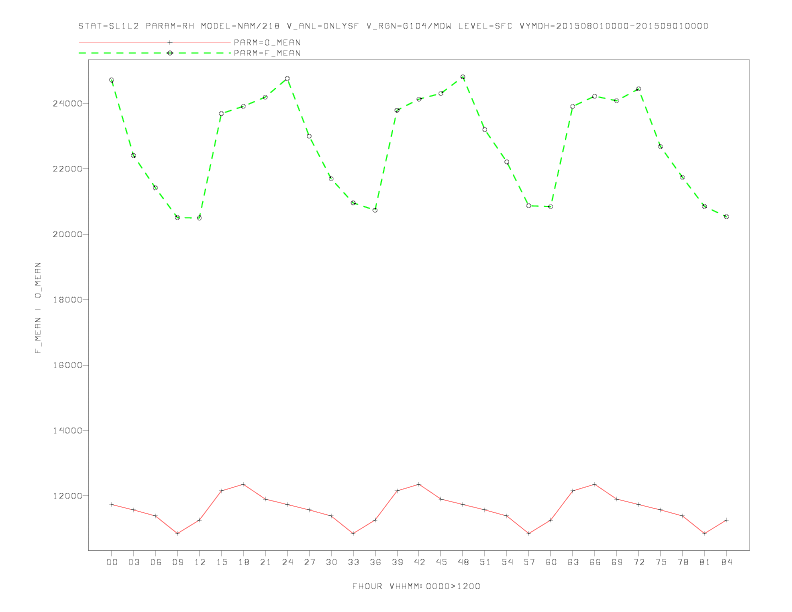Select the green F_MEAN marker at hour 84
792x612 pixels.
[726, 216]
